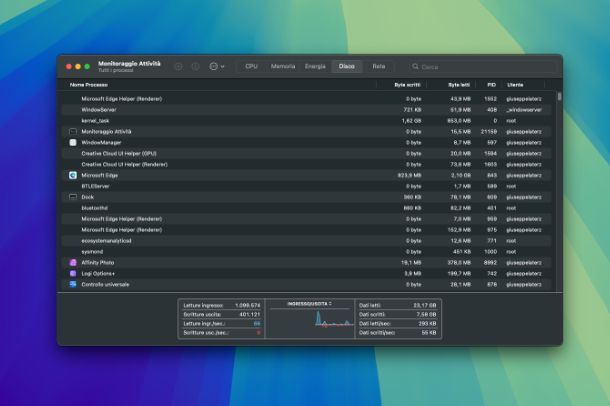
Task: Click Microsoft Edge's 2,10 GB bytes read value
Action: pyautogui.click(x=461, y=175)
